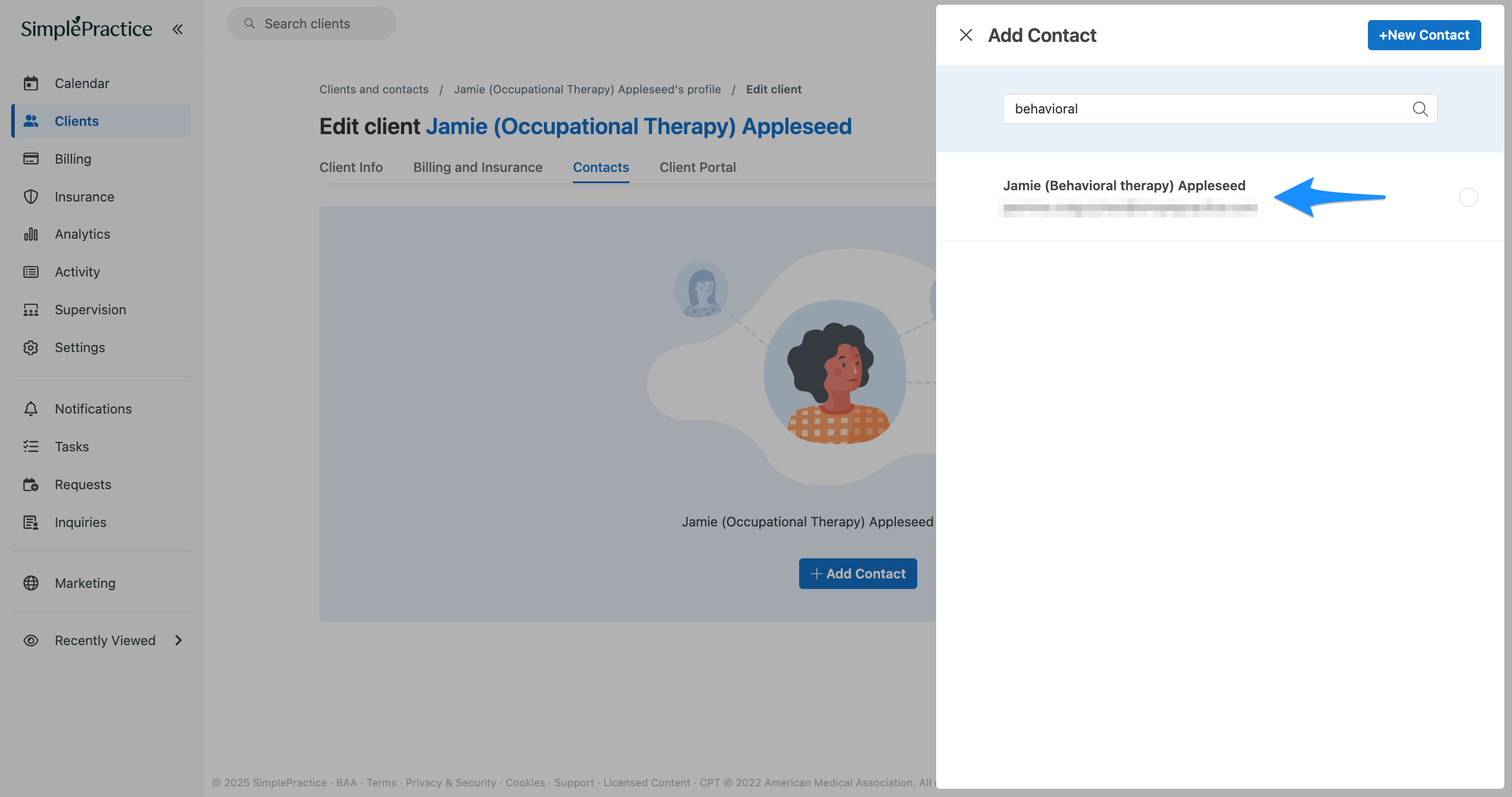This screenshot has height=797, width=1512.
Task: Click the +New Contact button
Action: point(1424,35)
